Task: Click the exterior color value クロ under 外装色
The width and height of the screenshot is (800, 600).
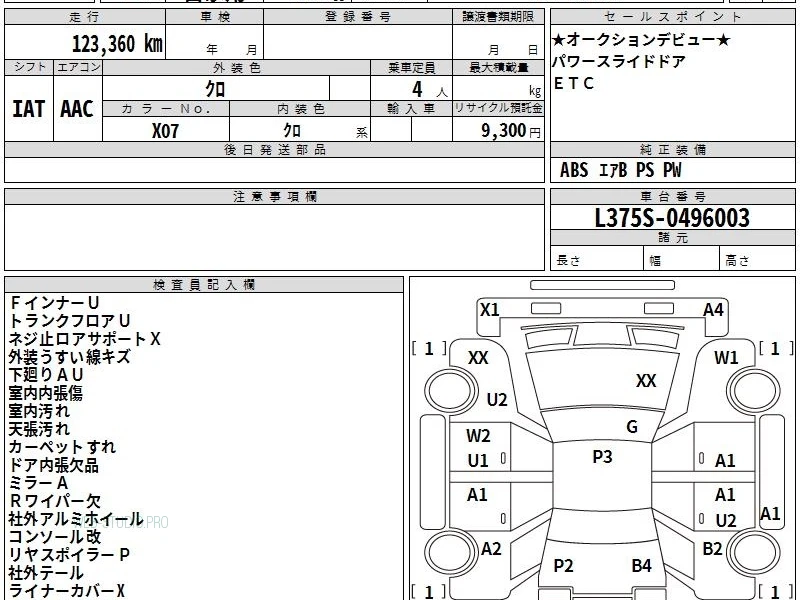Action: (215, 89)
